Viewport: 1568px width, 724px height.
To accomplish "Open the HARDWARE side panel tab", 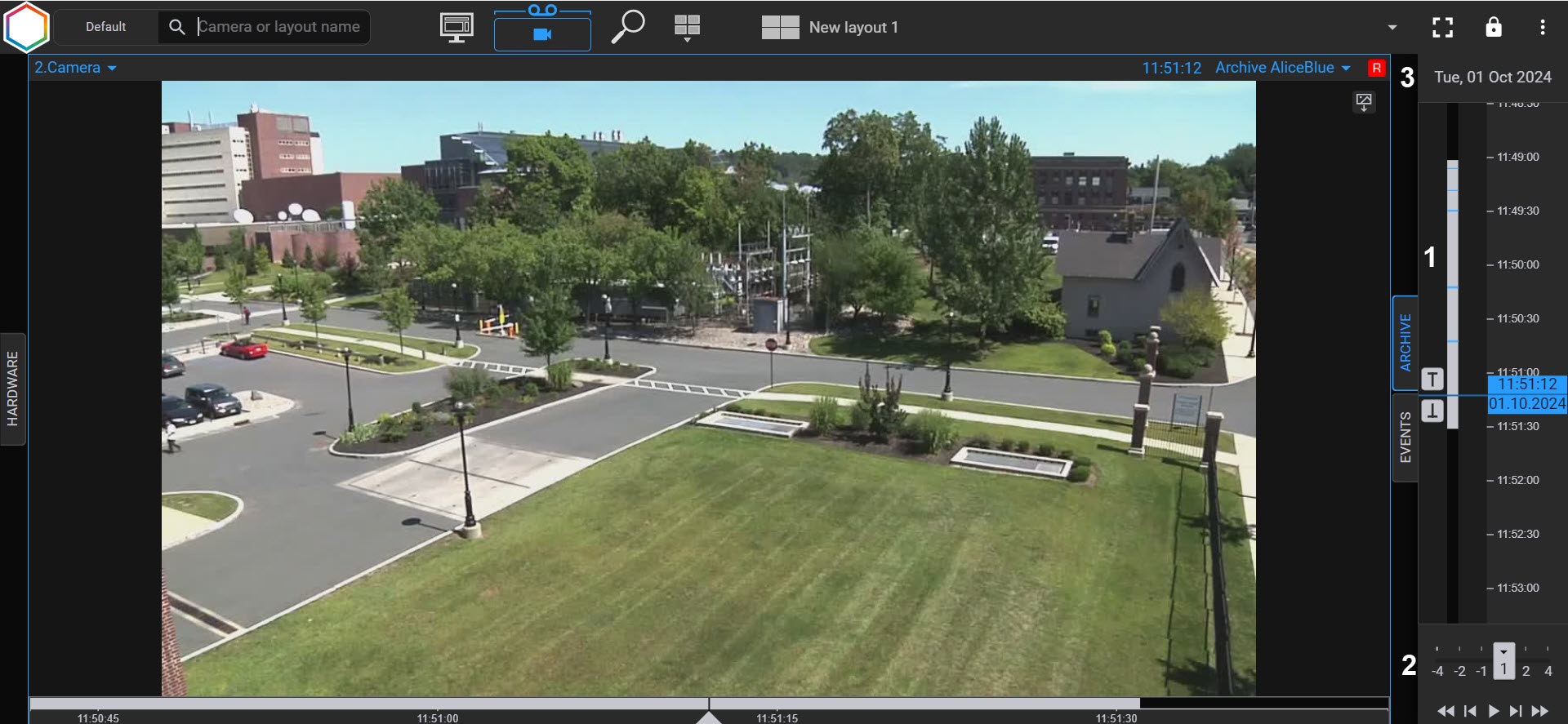I will (x=12, y=389).
